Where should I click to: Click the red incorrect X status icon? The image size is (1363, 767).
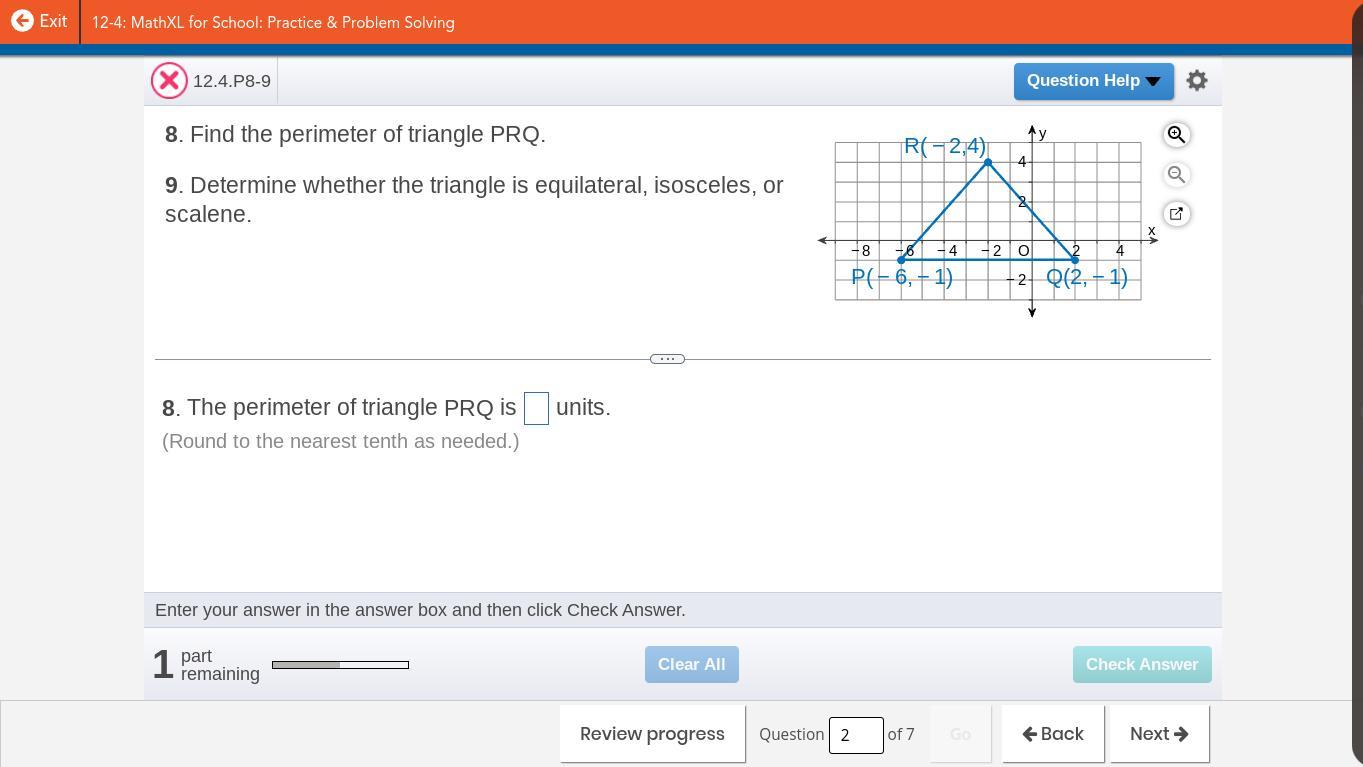point(169,81)
